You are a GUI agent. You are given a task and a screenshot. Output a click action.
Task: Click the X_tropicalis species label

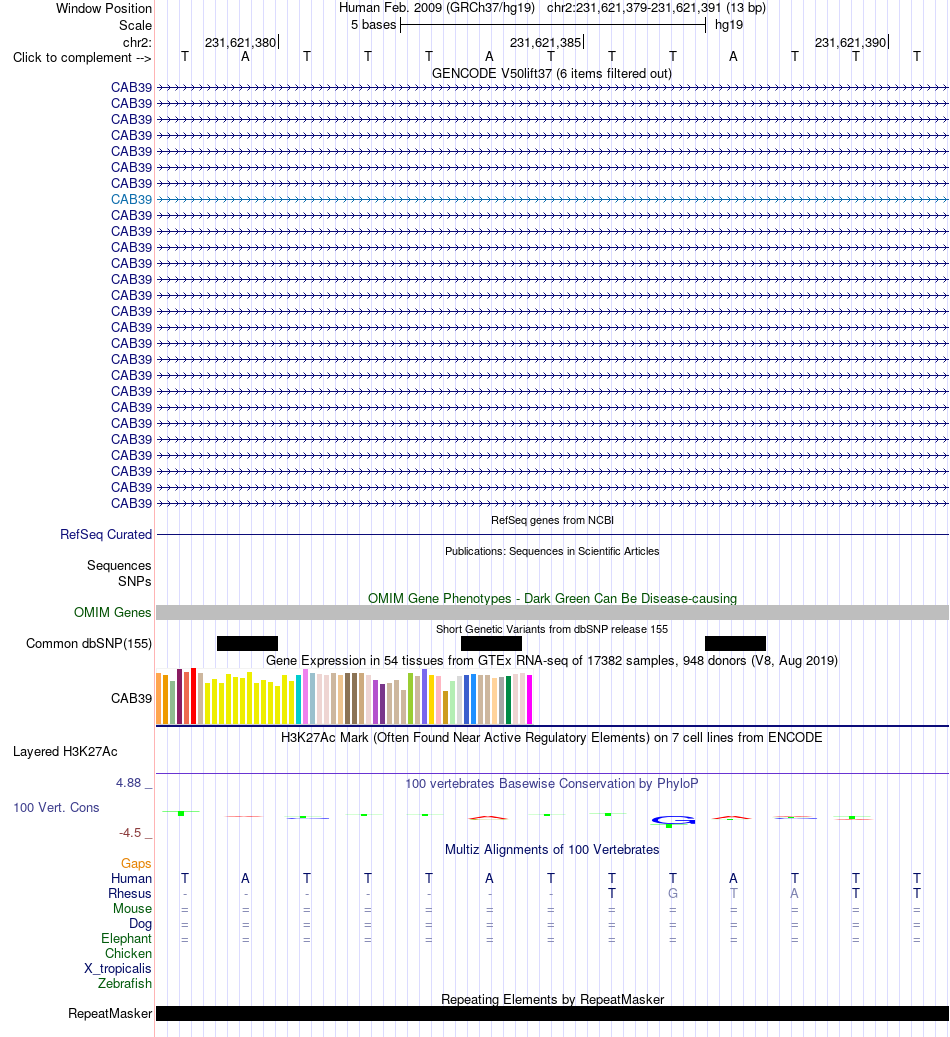118,969
